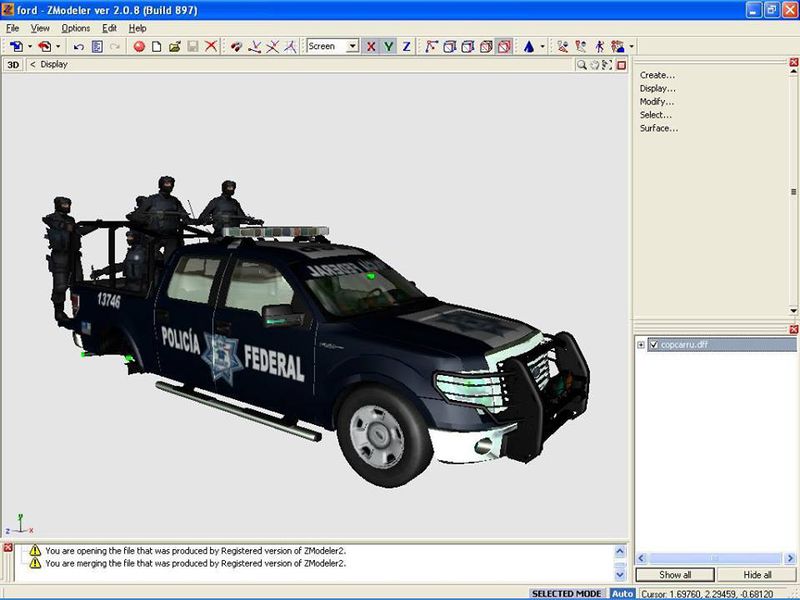Close the message log panel
This screenshot has width=800, height=600.
click(8, 547)
